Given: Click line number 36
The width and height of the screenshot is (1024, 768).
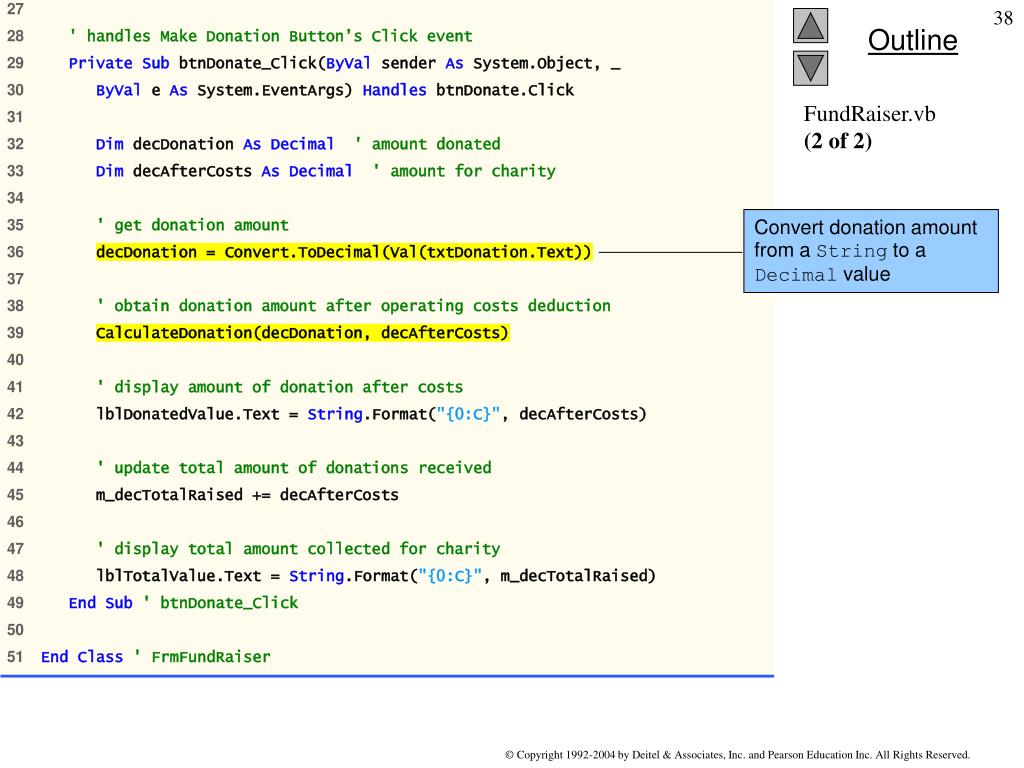Looking at the screenshot, I should pos(15,252).
